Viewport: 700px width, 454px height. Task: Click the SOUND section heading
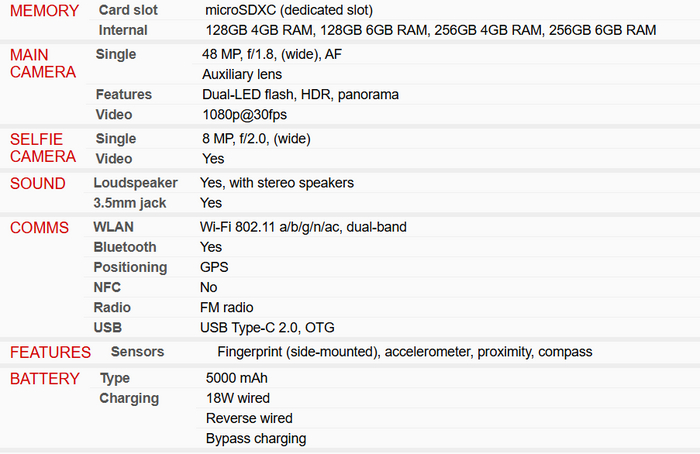pyautogui.click(x=38, y=184)
